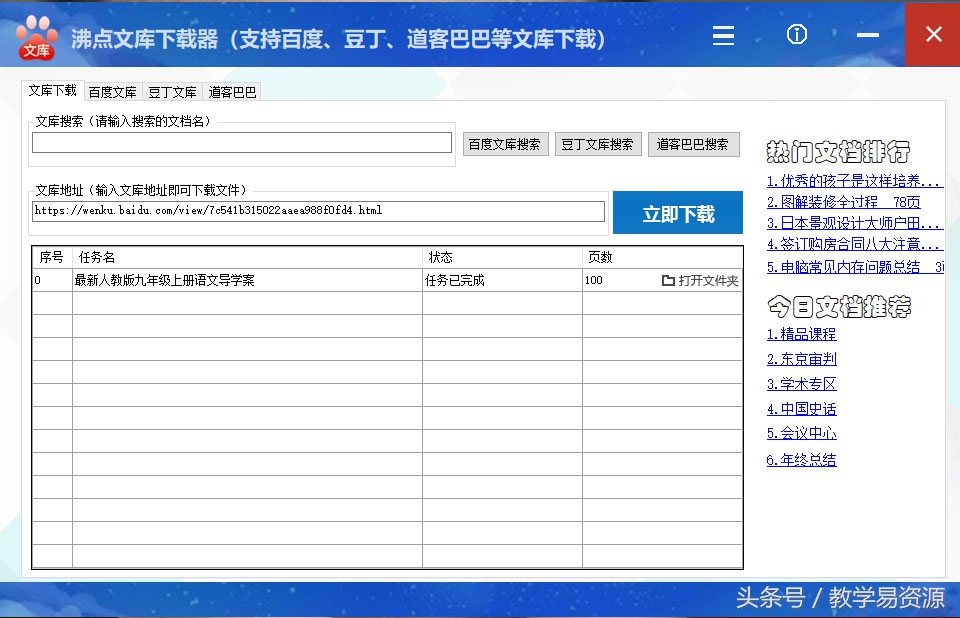Open the hamburger menu in the title bar
The image size is (960, 618).
point(723,34)
